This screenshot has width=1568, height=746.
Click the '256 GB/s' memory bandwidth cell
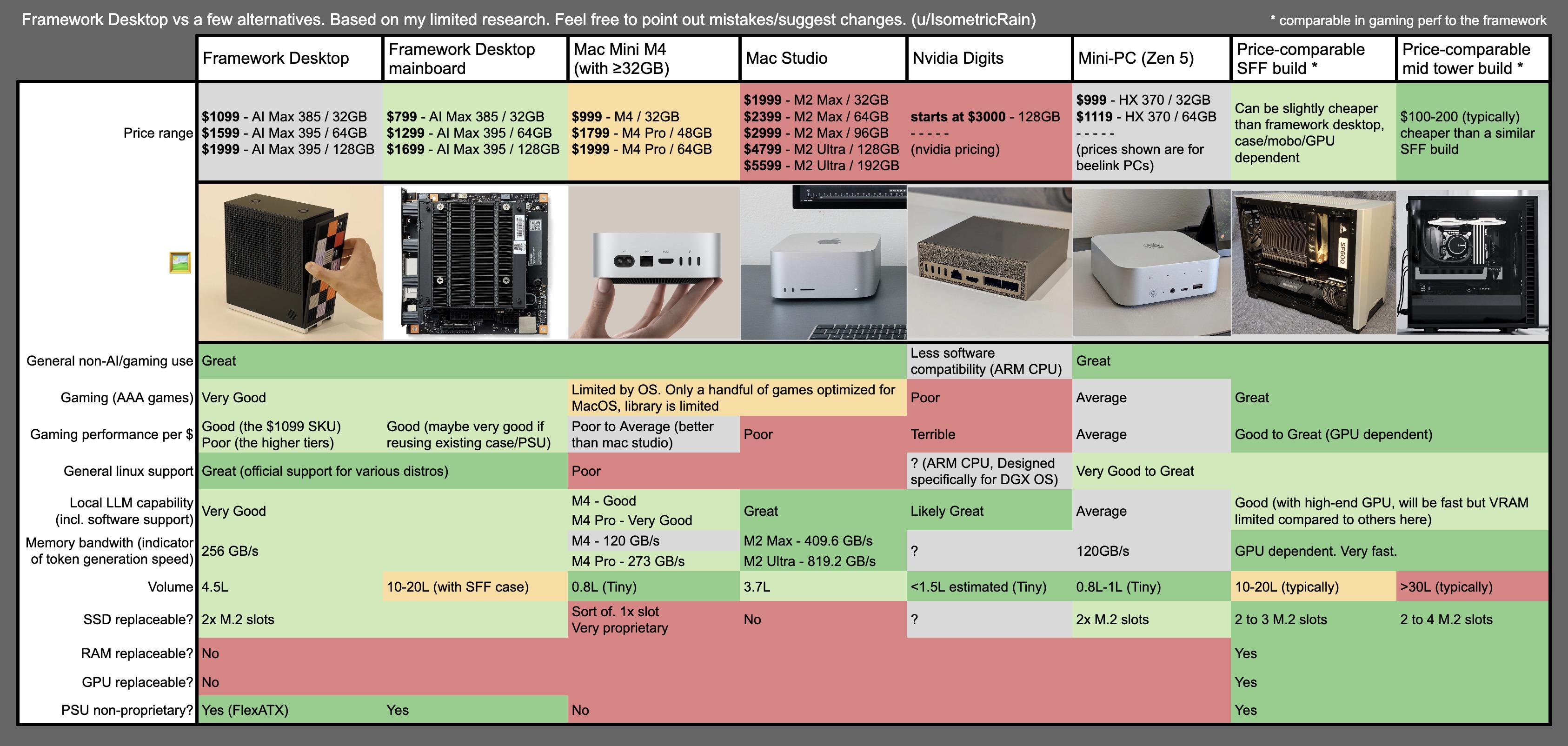(x=230, y=551)
